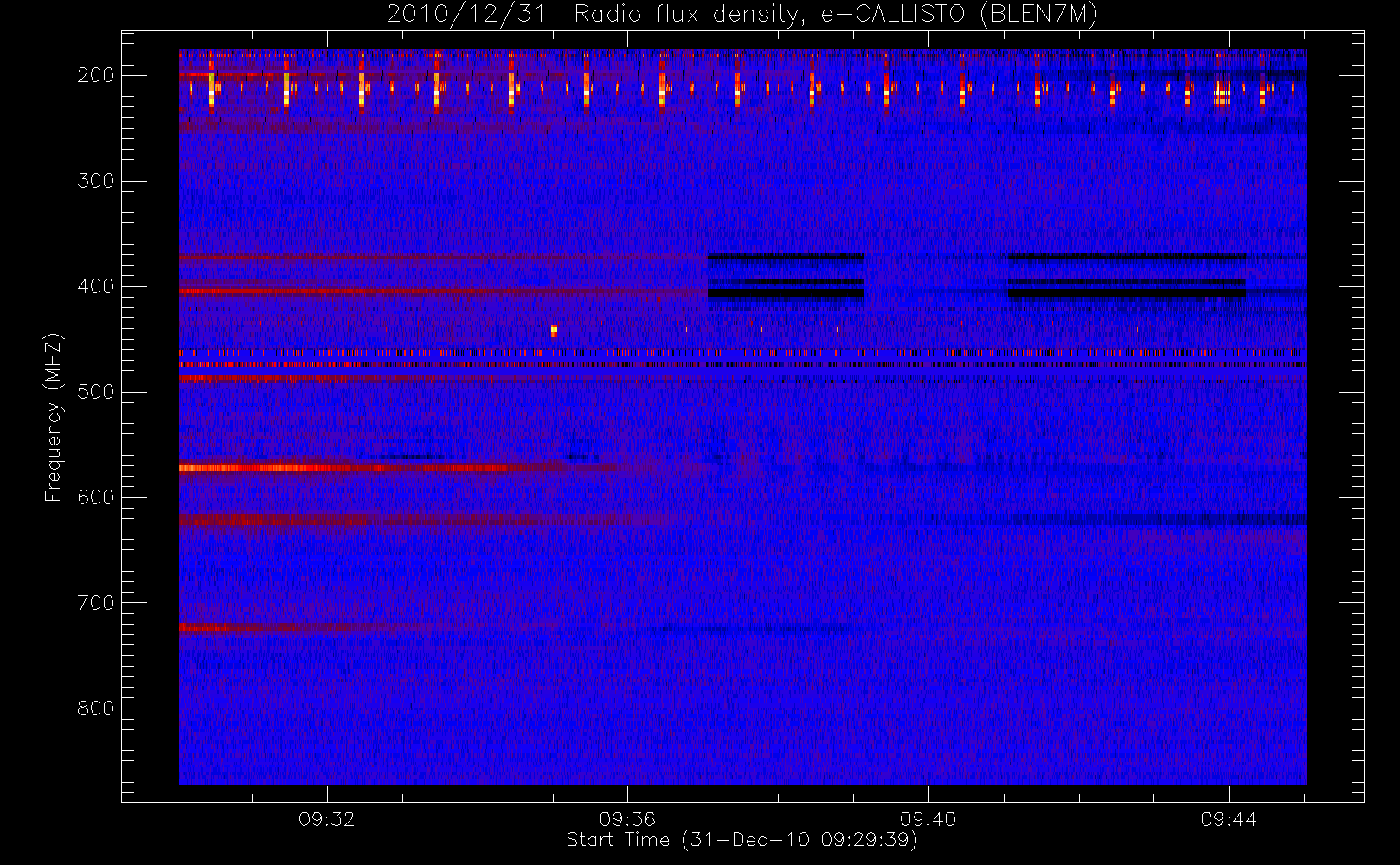The height and width of the screenshot is (865, 1400).
Task: Click the 300 frequency tick label
Action: point(95,182)
